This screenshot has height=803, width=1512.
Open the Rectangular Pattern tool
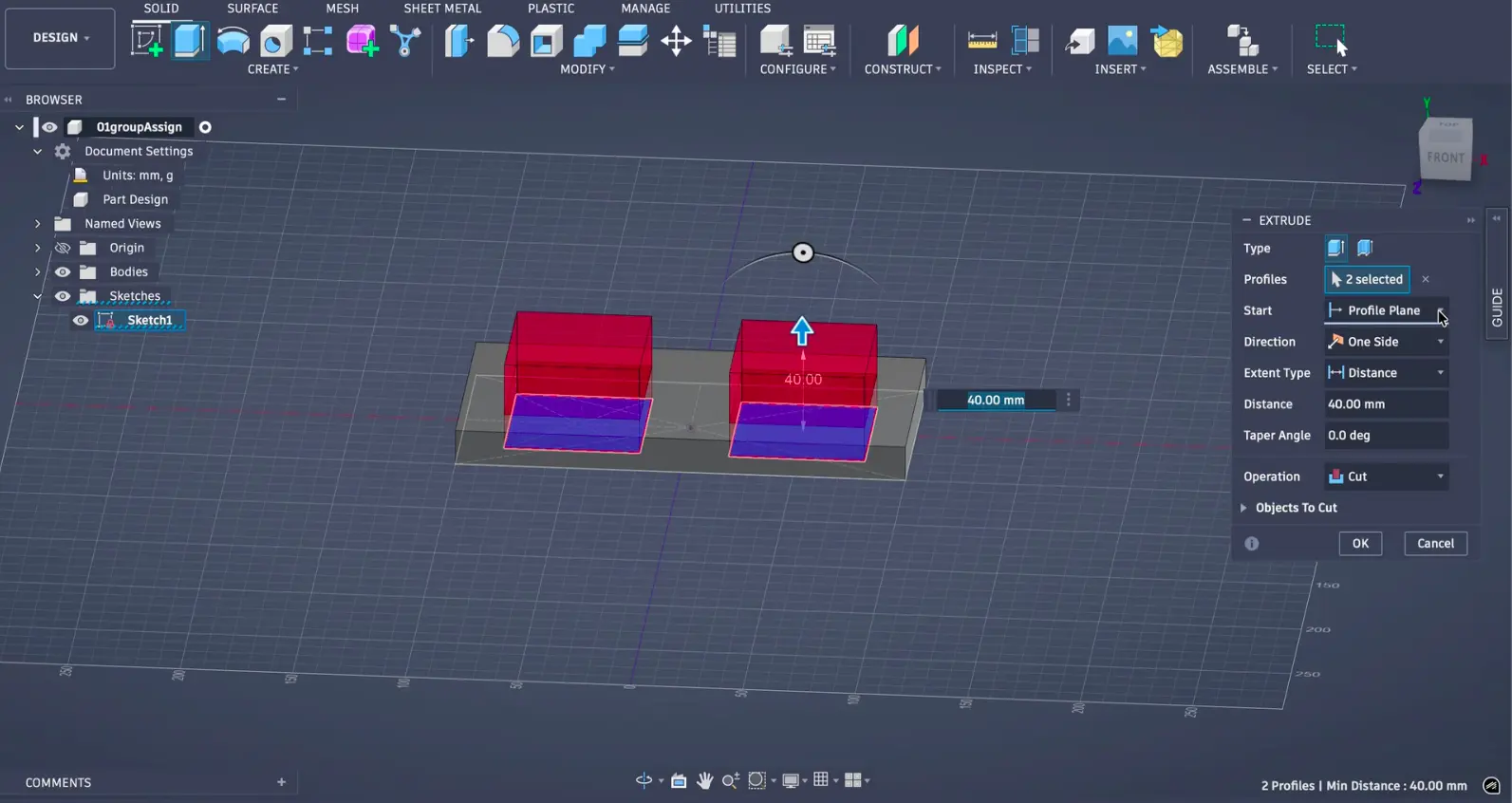click(x=318, y=41)
